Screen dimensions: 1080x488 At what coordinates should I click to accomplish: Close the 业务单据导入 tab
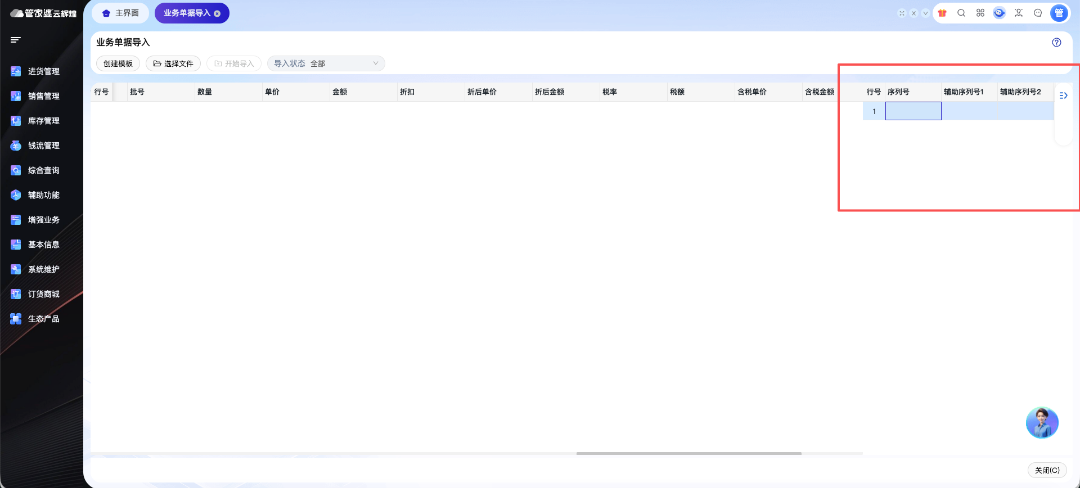217,13
